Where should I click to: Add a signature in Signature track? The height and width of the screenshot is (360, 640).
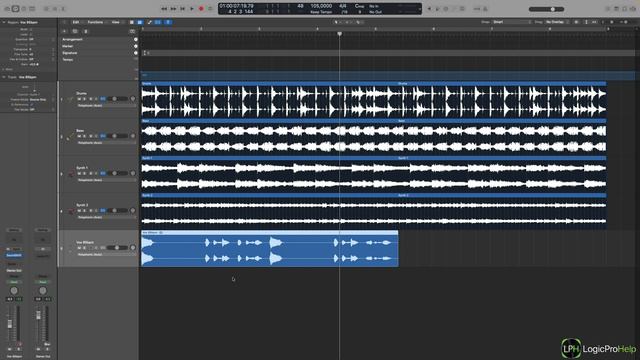136,53
